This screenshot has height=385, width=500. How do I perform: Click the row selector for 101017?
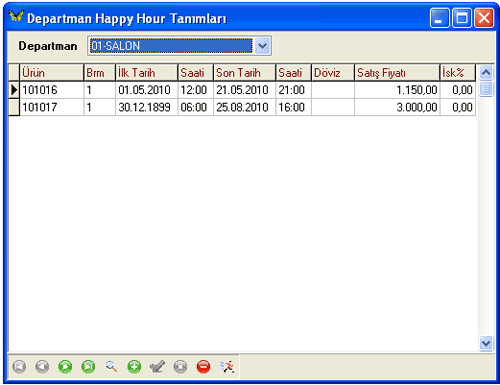click(x=14, y=107)
